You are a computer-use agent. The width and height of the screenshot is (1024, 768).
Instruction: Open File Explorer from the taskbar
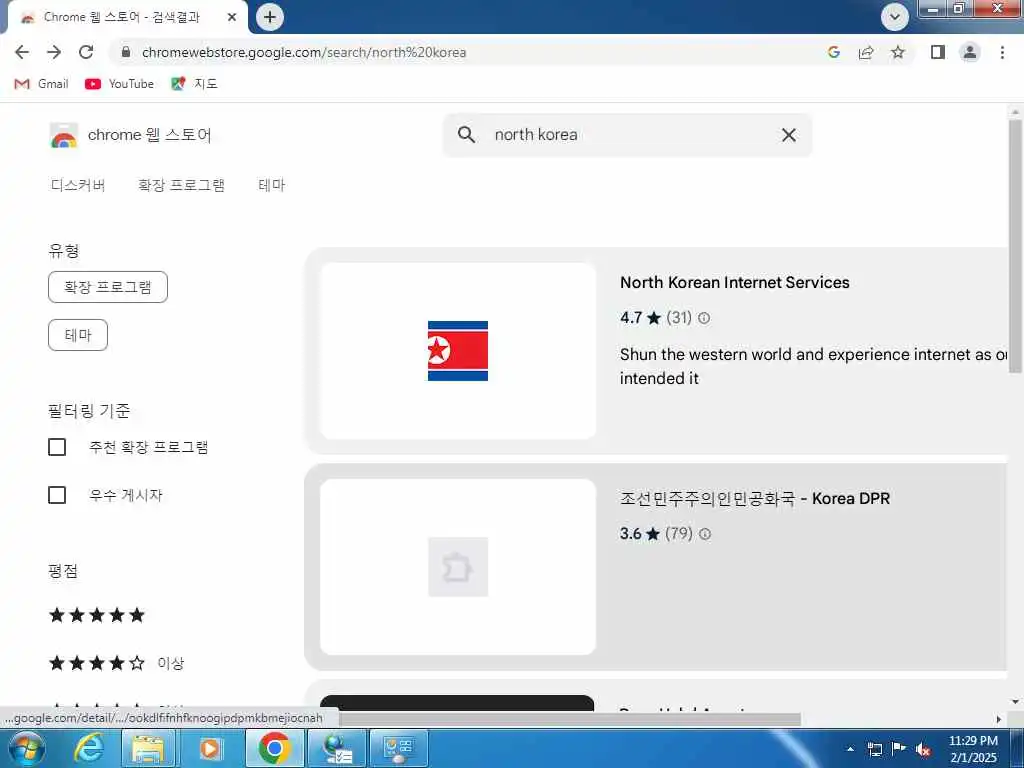point(148,748)
